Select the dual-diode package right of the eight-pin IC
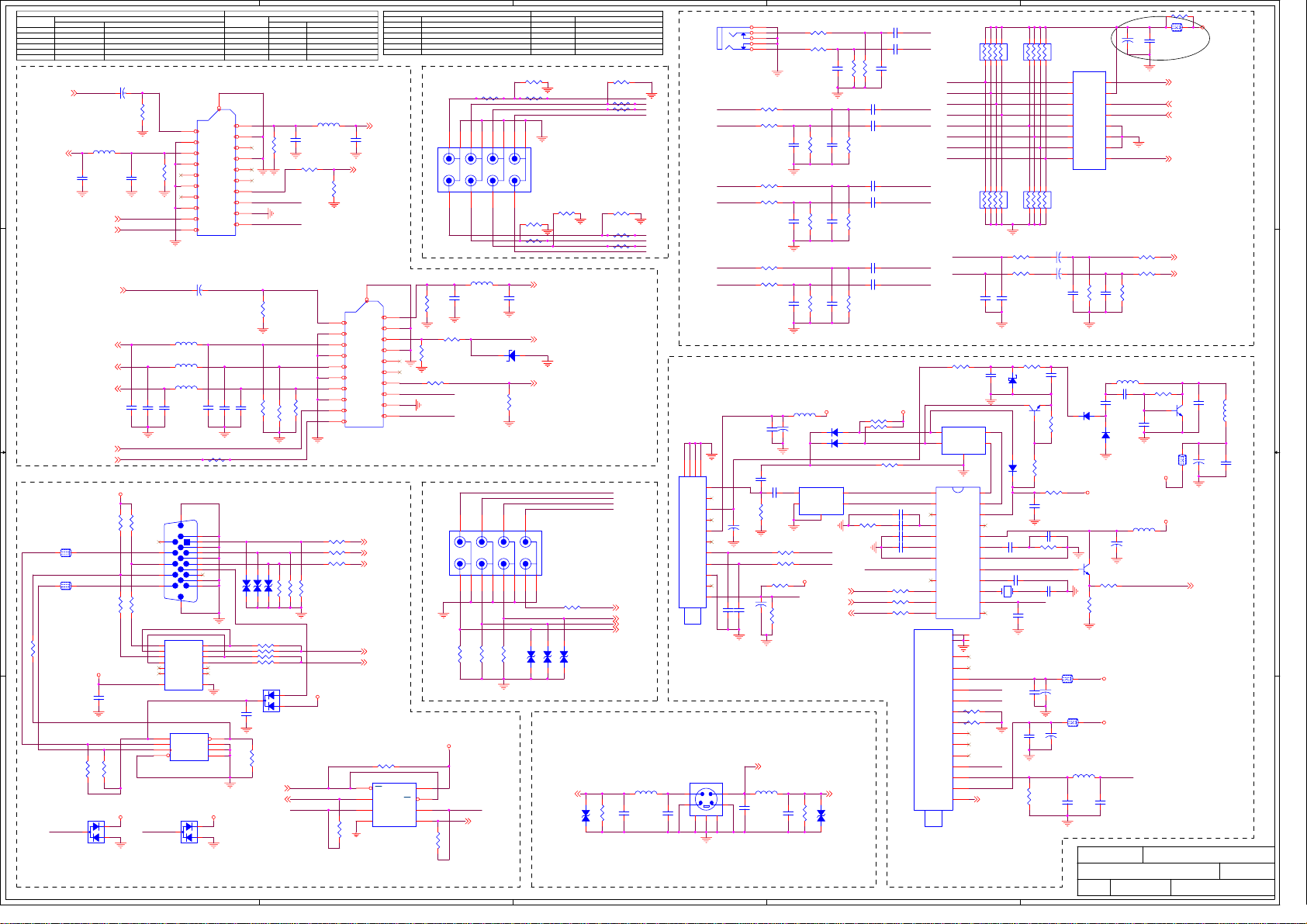The width and height of the screenshot is (1307, 924). pyautogui.click(x=271, y=701)
